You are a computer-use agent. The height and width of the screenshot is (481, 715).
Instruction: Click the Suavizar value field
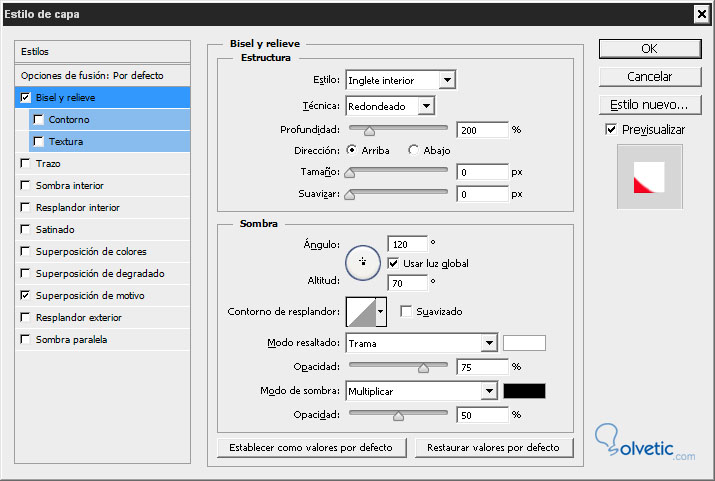point(482,194)
